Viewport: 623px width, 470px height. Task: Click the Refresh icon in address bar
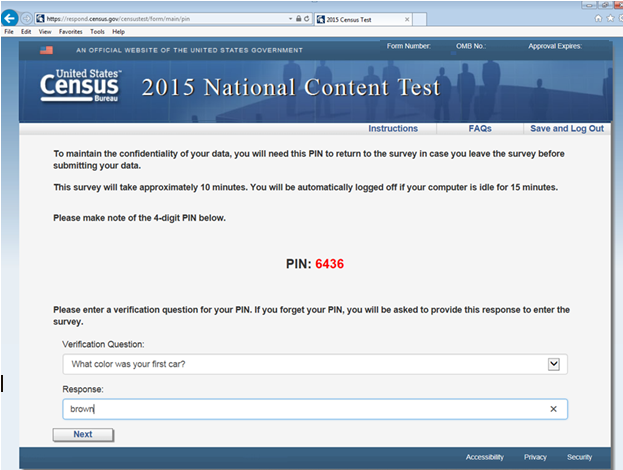point(306,18)
